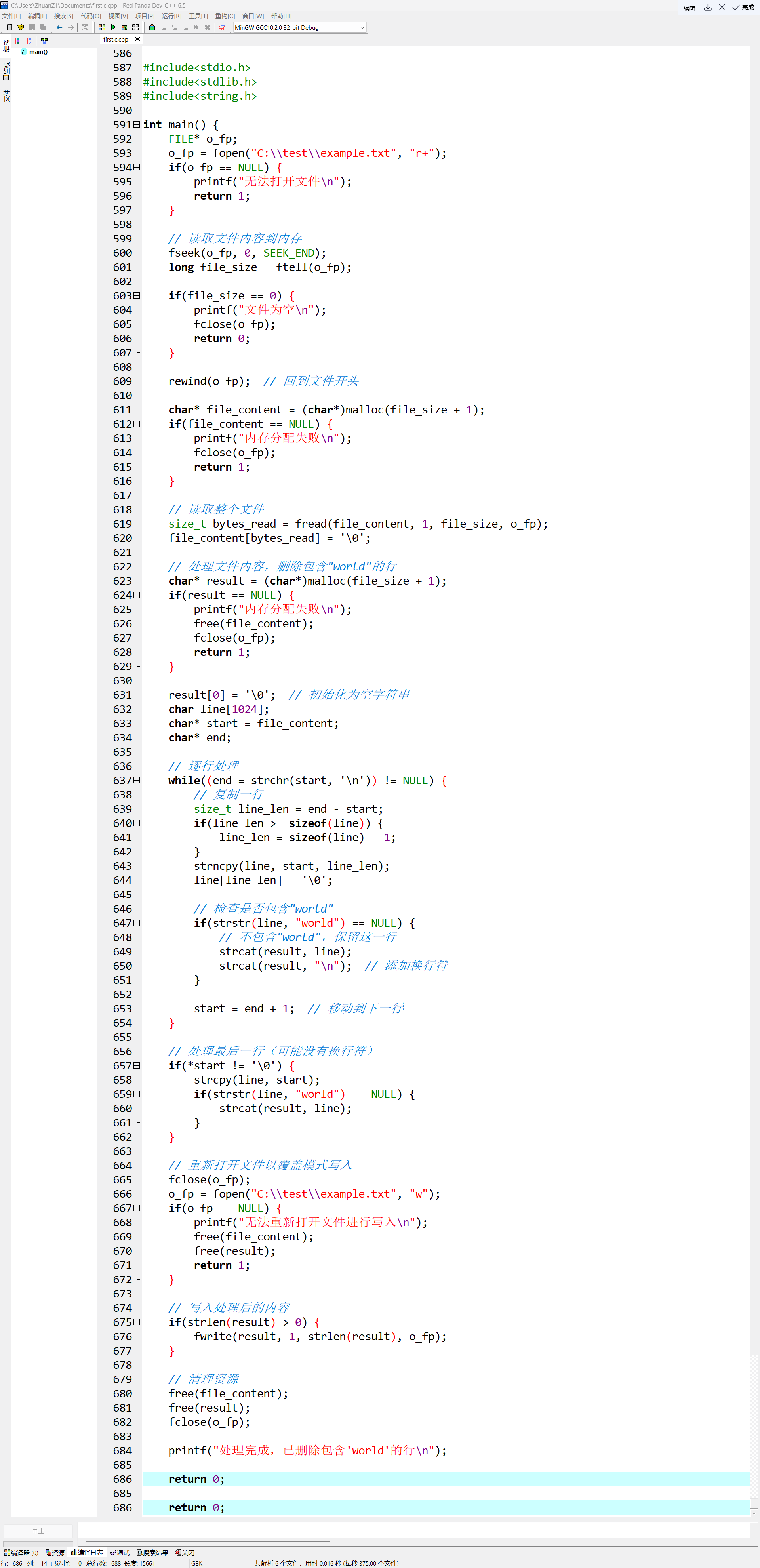The height and width of the screenshot is (1568, 760).
Task: Click the sort alphabetically icon in structure panel
Action: [x=29, y=42]
